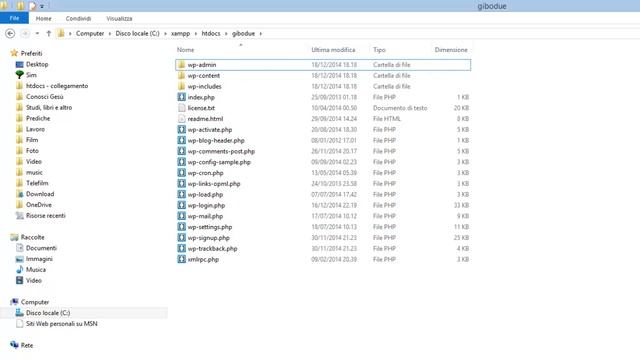The image size is (640, 360).
Task: Select the wp-signup.php file name
Action: pyautogui.click(x=209, y=238)
